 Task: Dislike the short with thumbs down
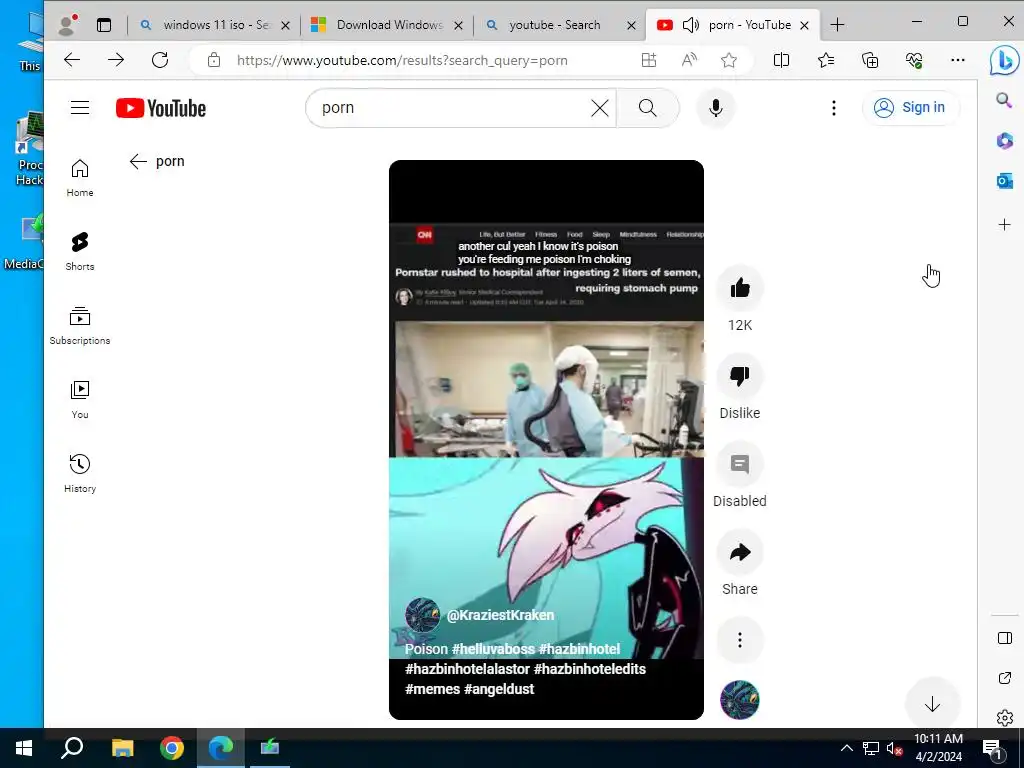[x=740, y=376]
